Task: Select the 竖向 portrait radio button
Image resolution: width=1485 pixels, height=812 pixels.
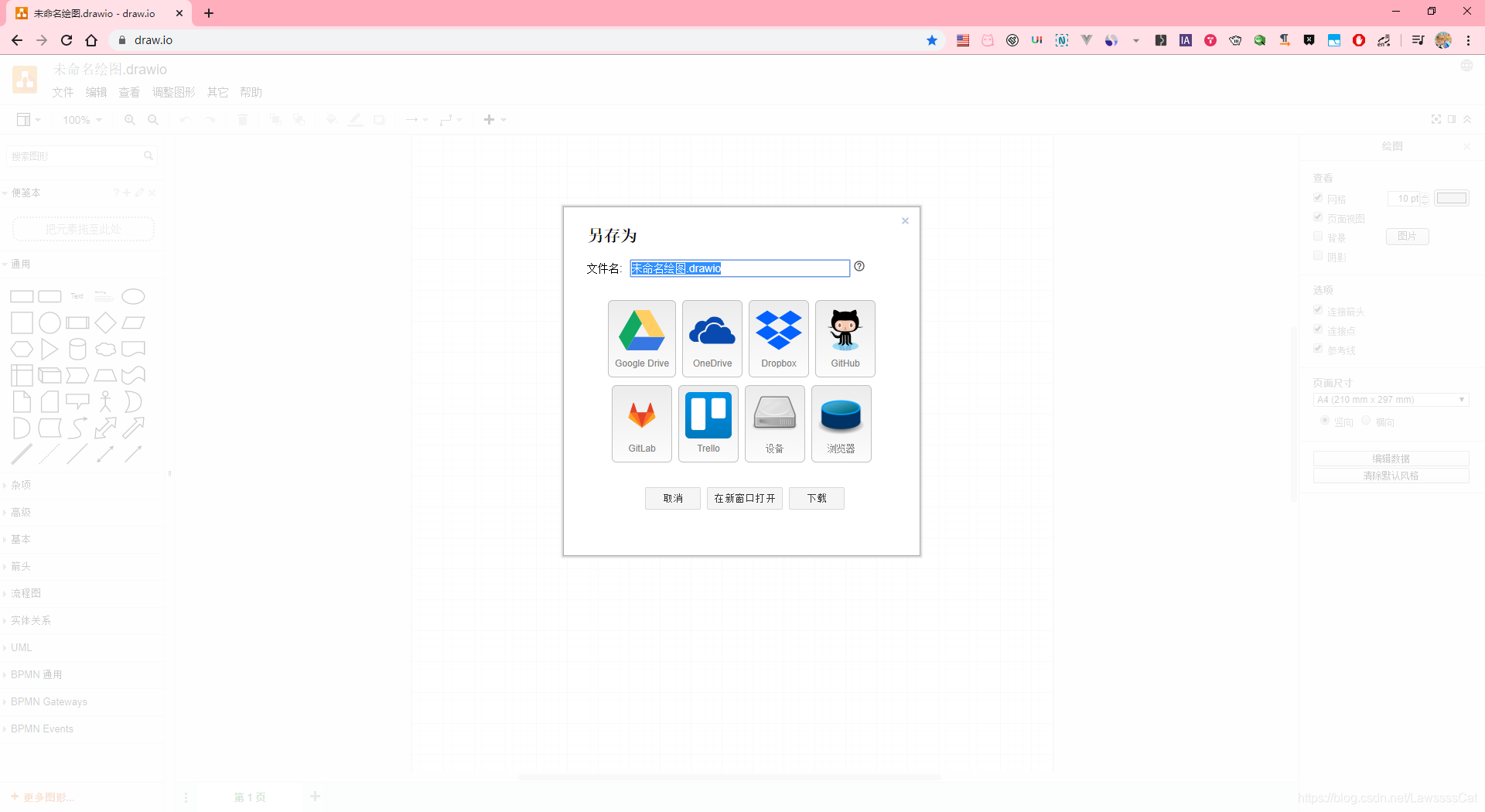Action: tap(1325, 421)
